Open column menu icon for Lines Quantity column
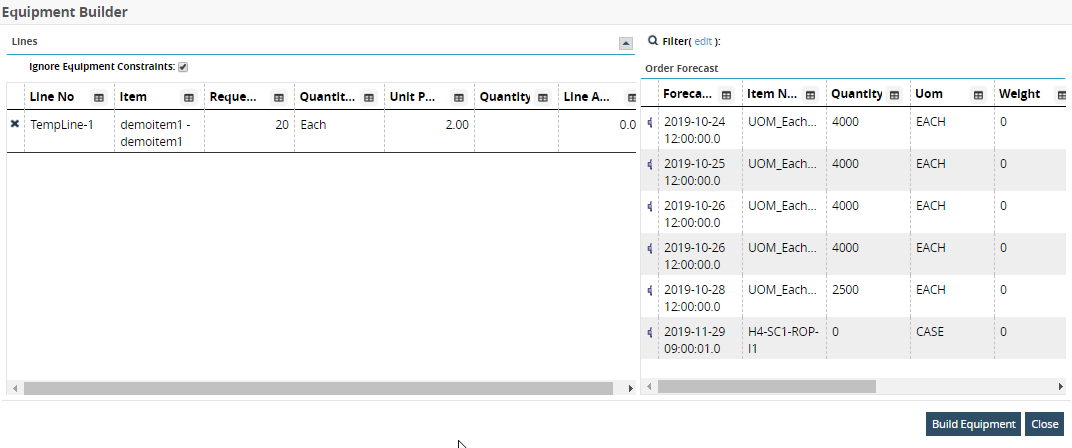The width and height of the screenshot is (1072, 448). tap(543, 98)
